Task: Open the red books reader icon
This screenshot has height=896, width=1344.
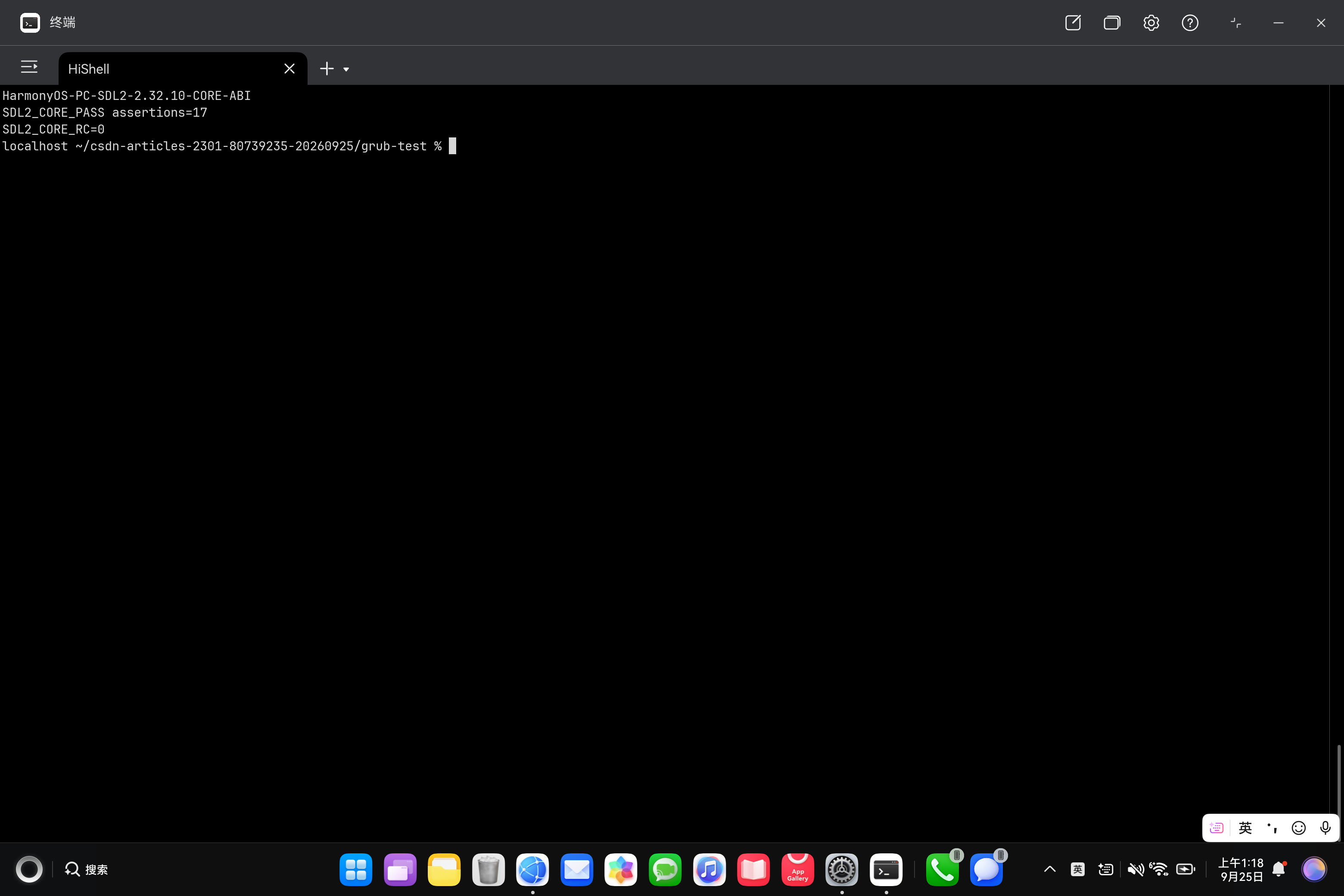Action: tap(753, 869)
